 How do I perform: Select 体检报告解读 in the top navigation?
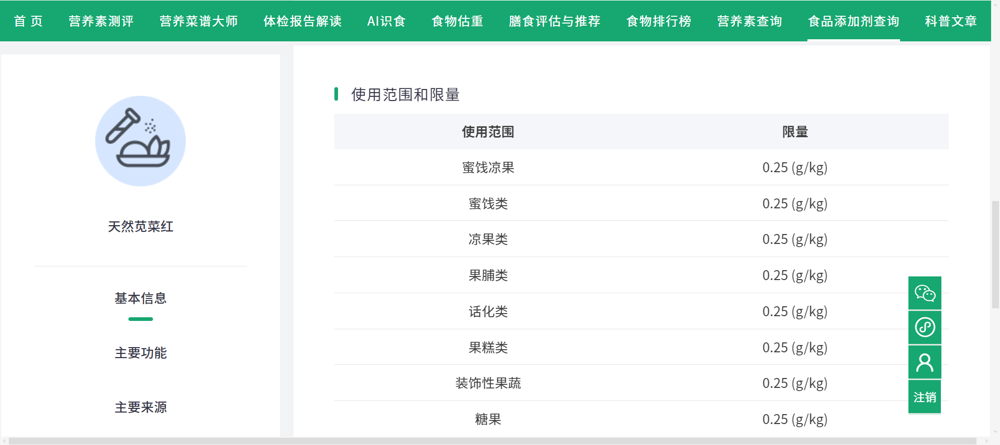coord(302,21)
